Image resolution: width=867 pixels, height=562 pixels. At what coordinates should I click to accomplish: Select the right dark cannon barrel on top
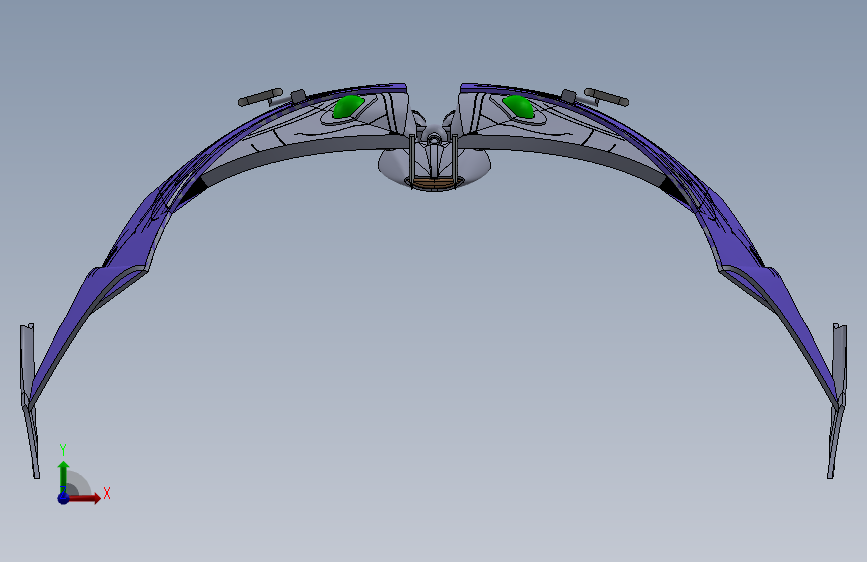(x=607, y=97)
